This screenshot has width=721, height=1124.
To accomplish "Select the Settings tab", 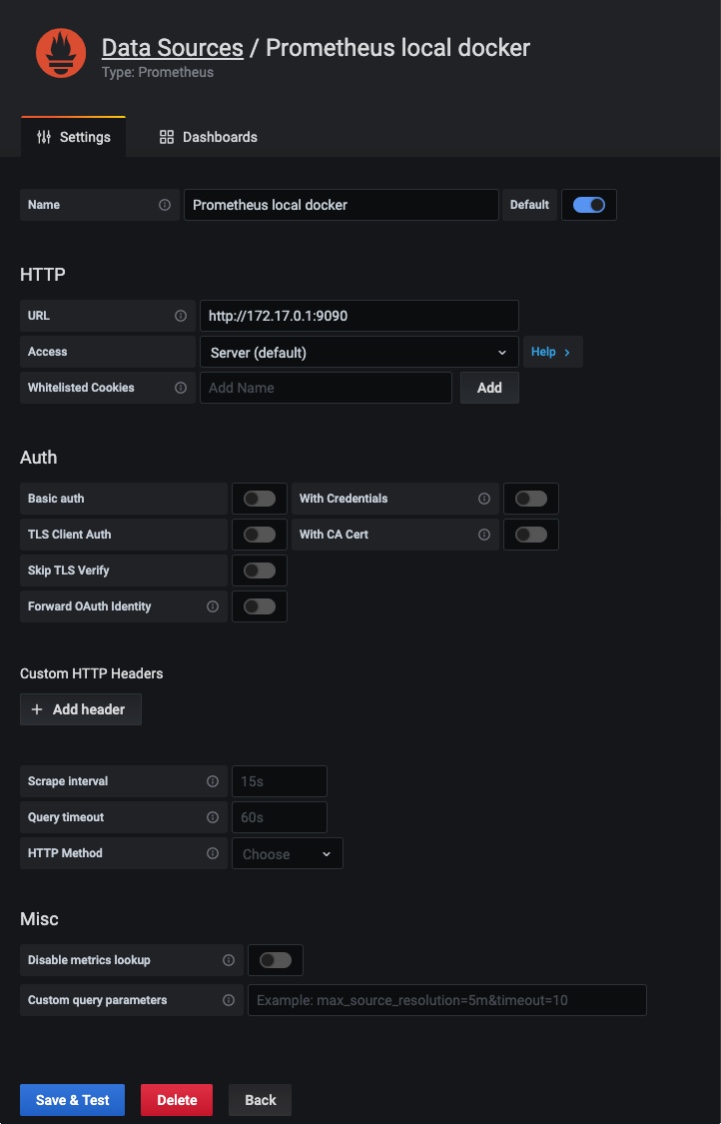I will [73, 137].
